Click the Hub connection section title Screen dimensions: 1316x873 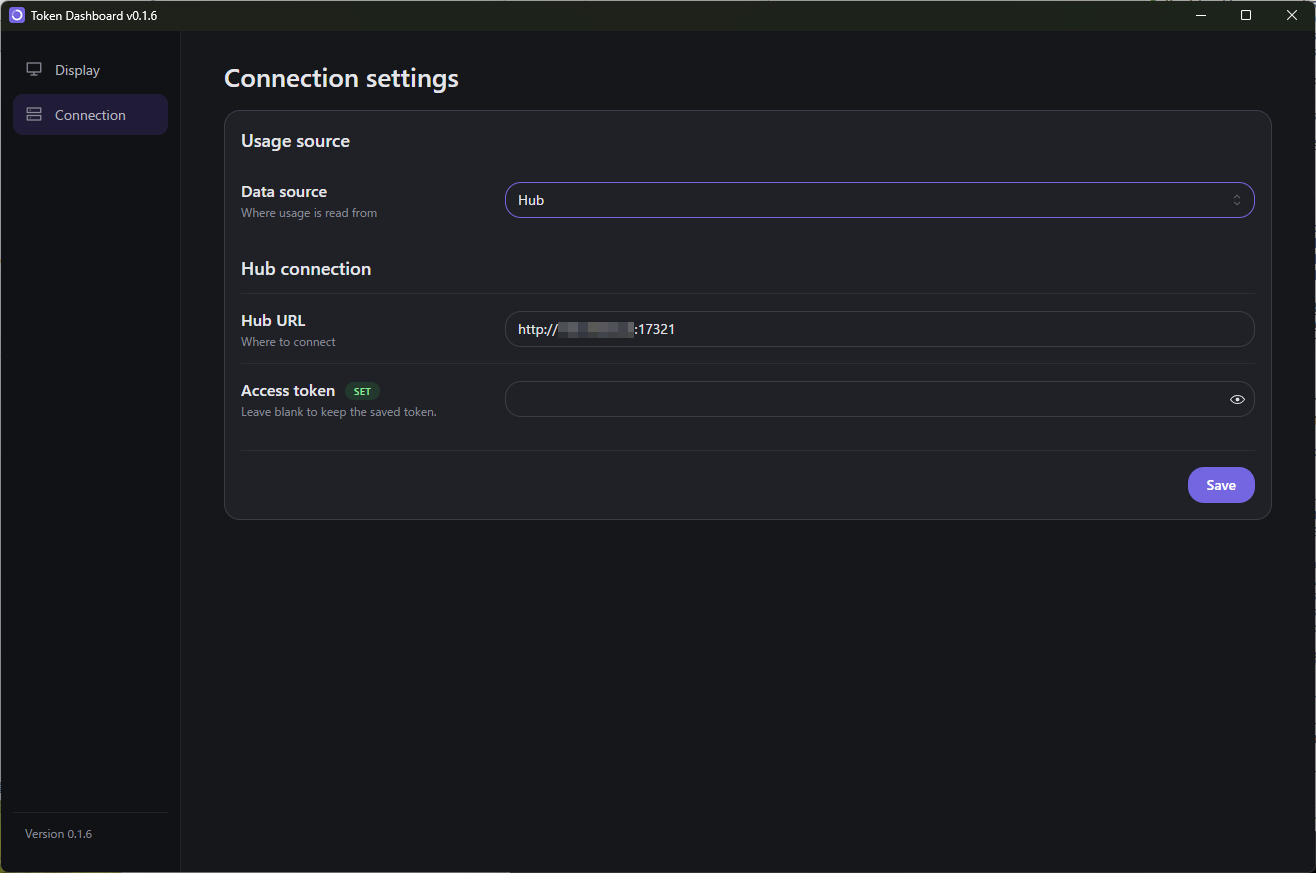tap(306, 269)
